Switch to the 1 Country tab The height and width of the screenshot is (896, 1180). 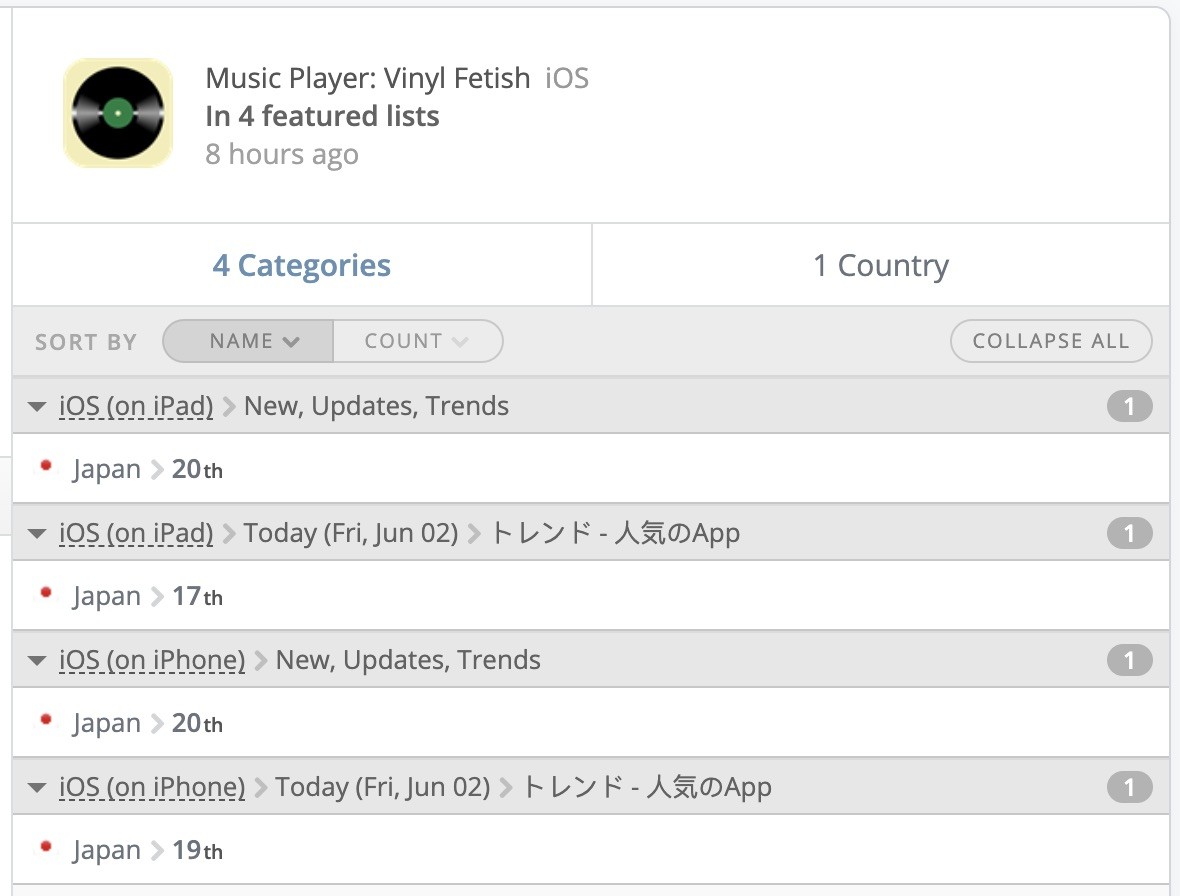(x=880, y=265)
